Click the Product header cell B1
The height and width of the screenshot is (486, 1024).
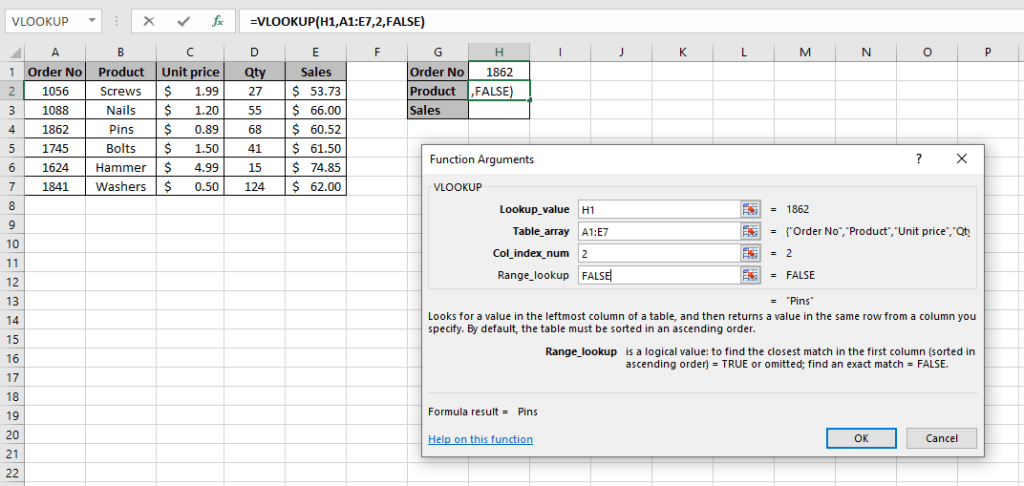[x=121, y=72]
